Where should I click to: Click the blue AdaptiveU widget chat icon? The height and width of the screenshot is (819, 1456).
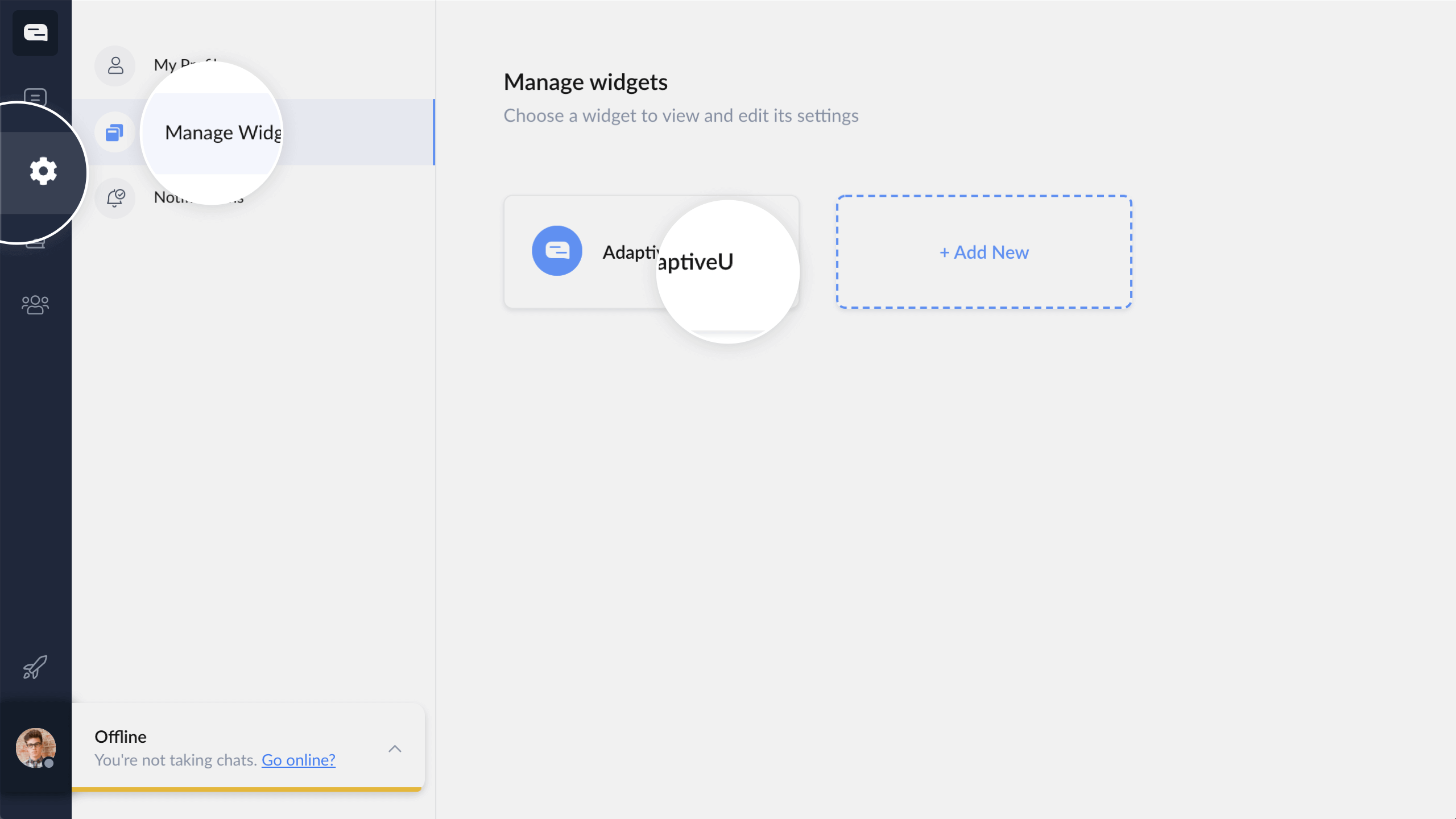[x=557, y=250]
